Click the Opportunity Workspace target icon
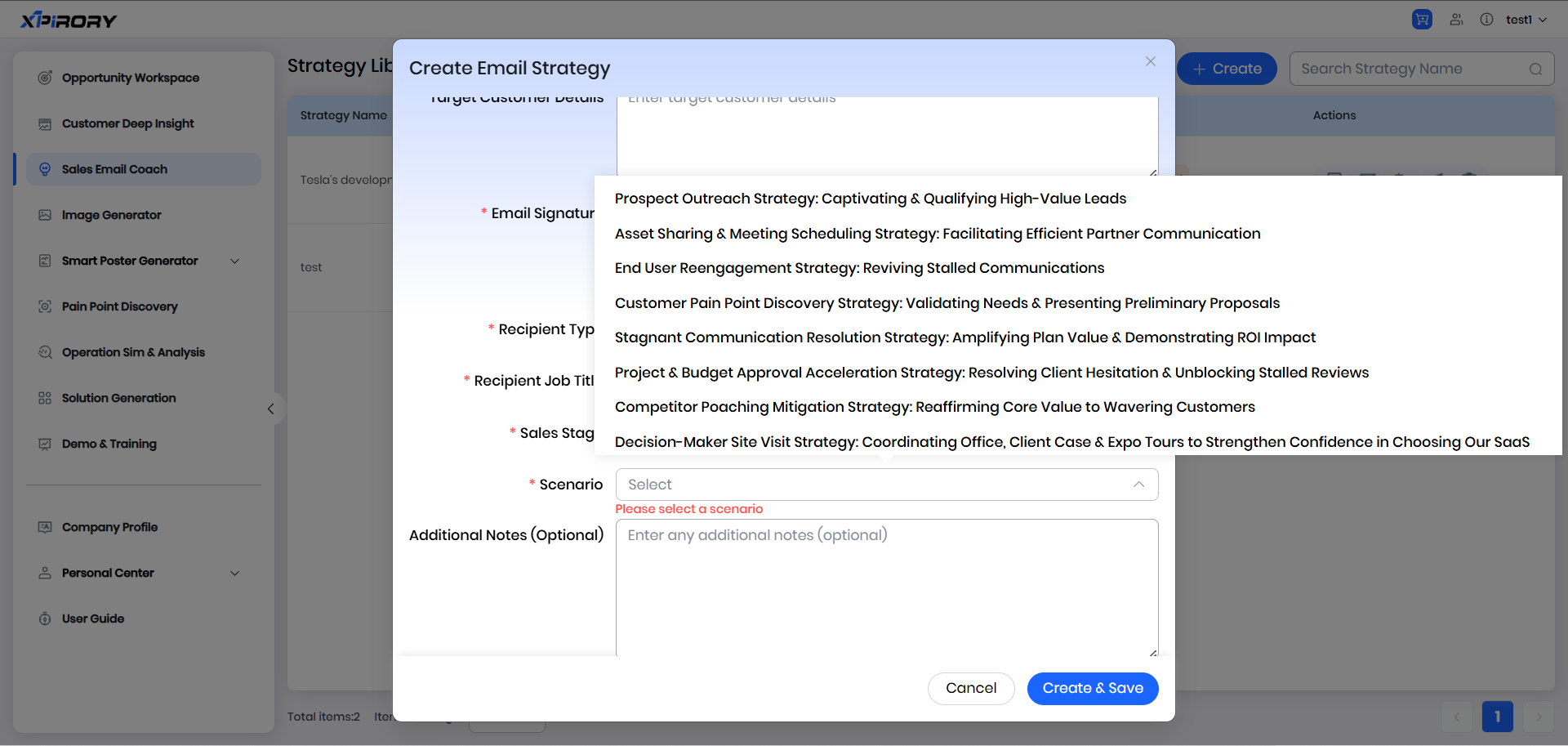Image resolution: width=1568 pixels, height=746 pixels. 45,78
